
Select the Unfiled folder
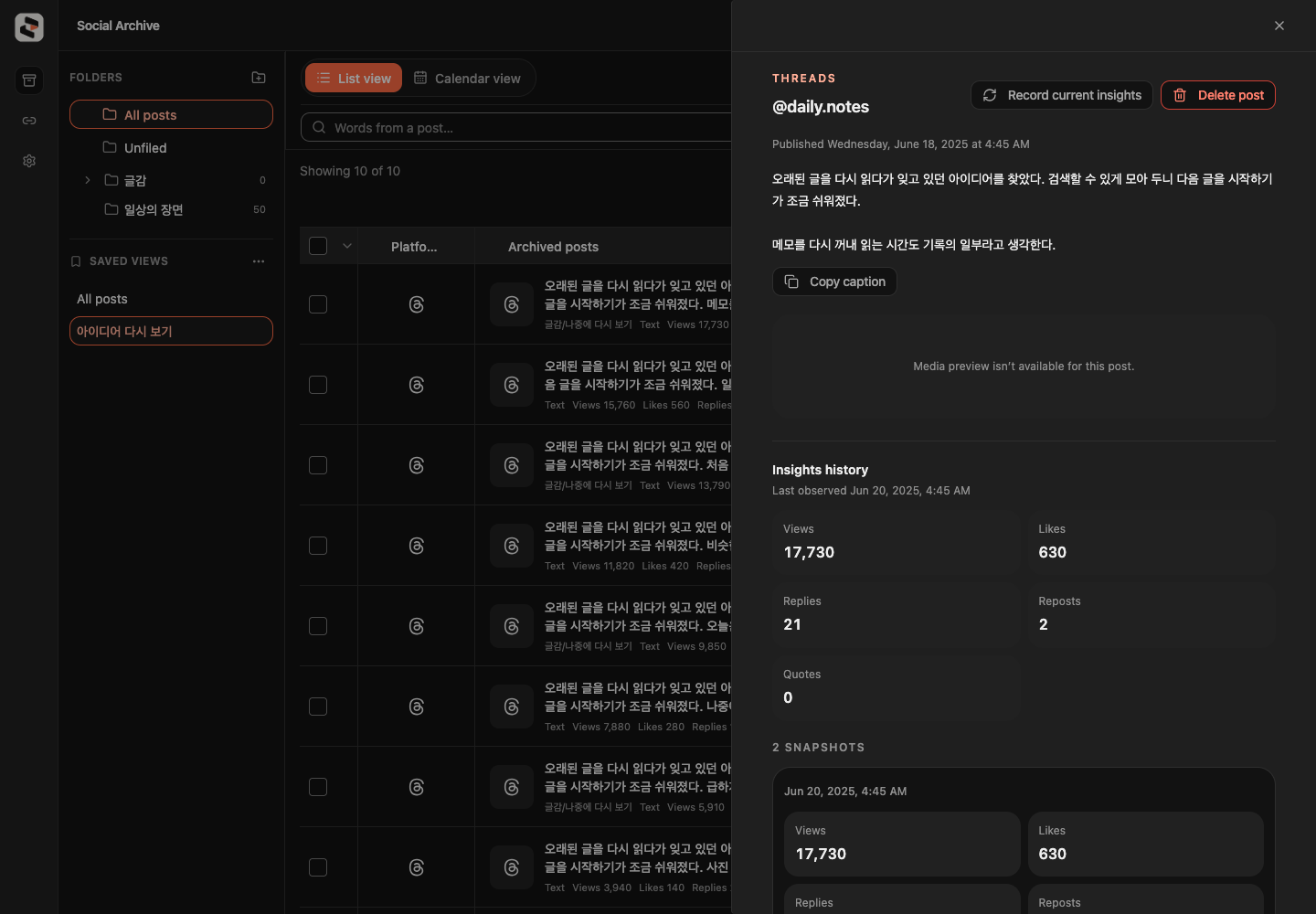[x=171, y=147]
